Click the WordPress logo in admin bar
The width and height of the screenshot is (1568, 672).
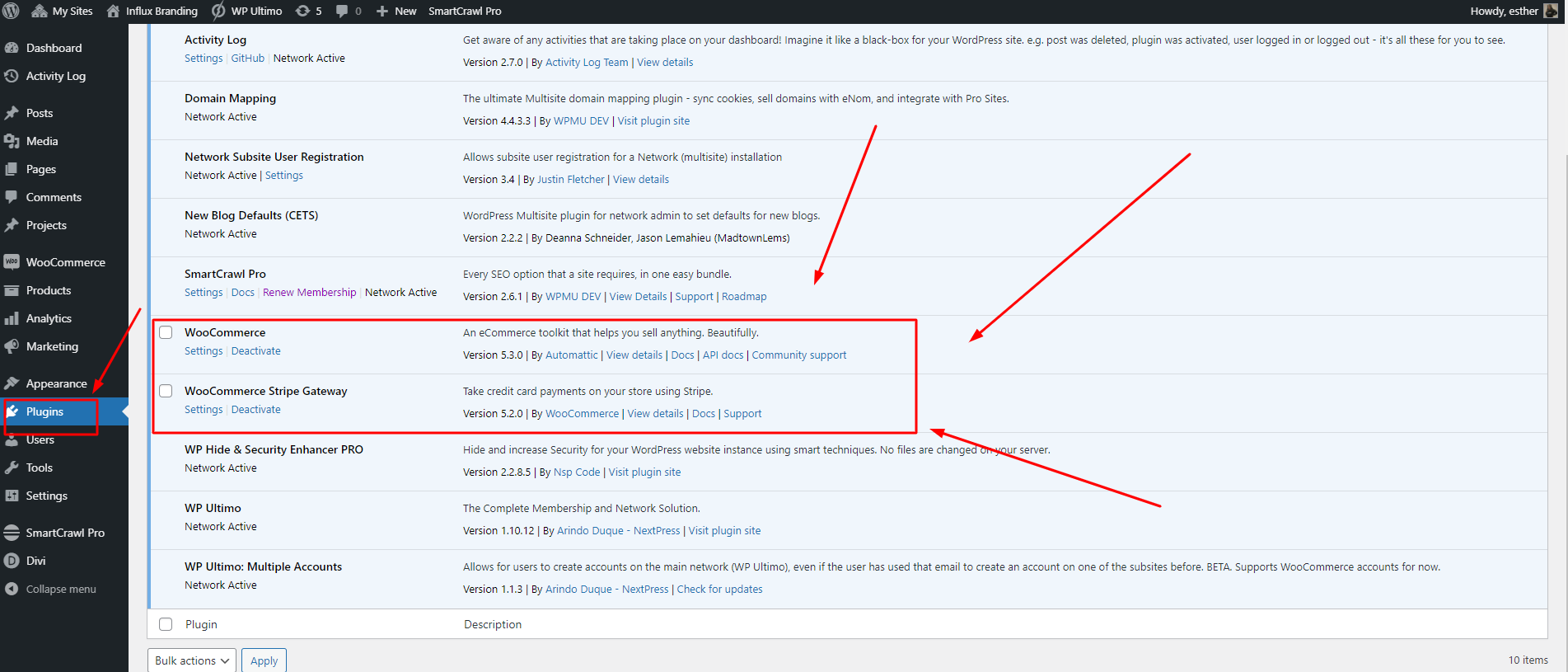[x=12, y=11]
